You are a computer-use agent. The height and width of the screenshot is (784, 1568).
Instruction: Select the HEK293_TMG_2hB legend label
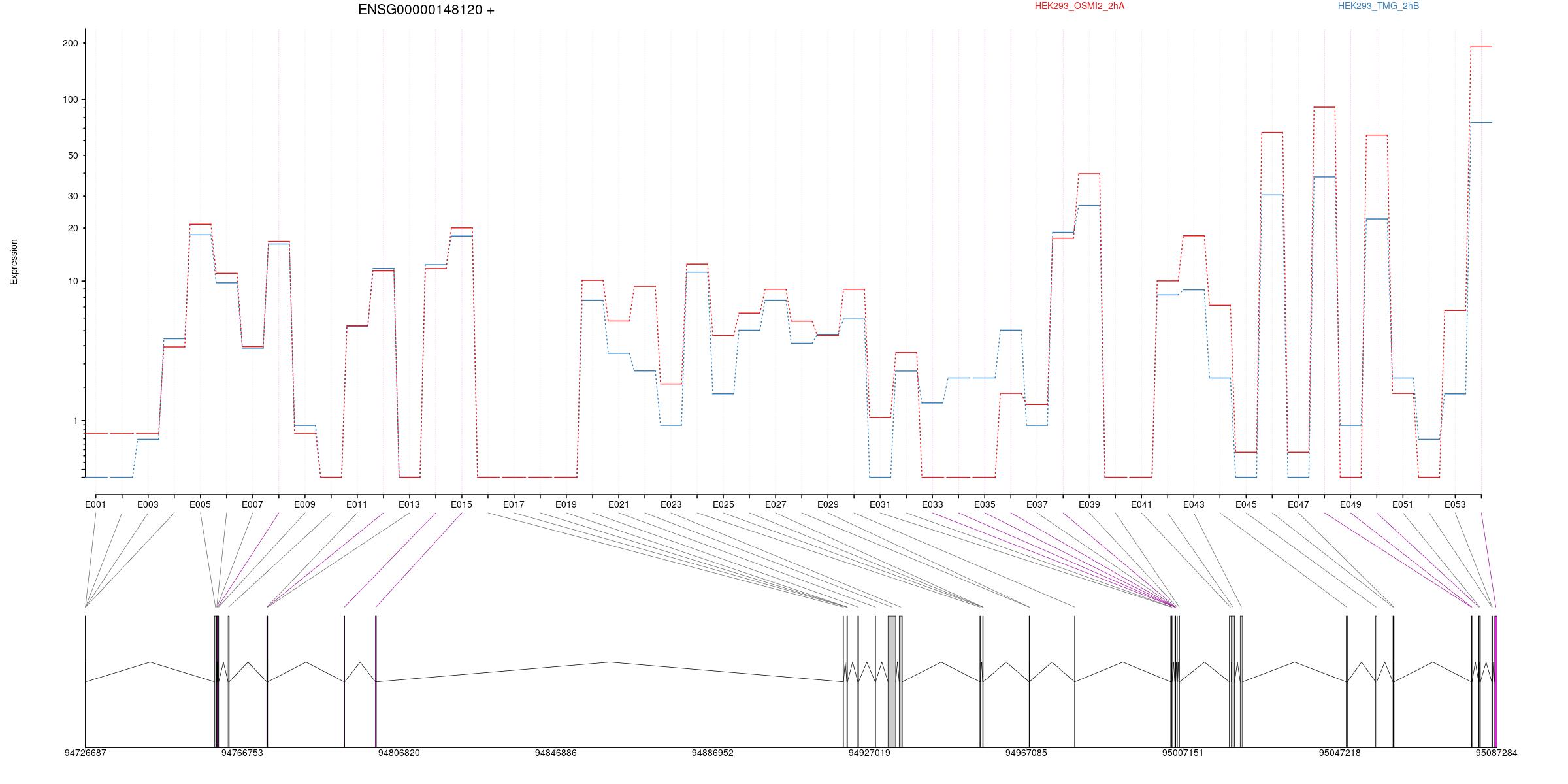[x=1379, y=6]
